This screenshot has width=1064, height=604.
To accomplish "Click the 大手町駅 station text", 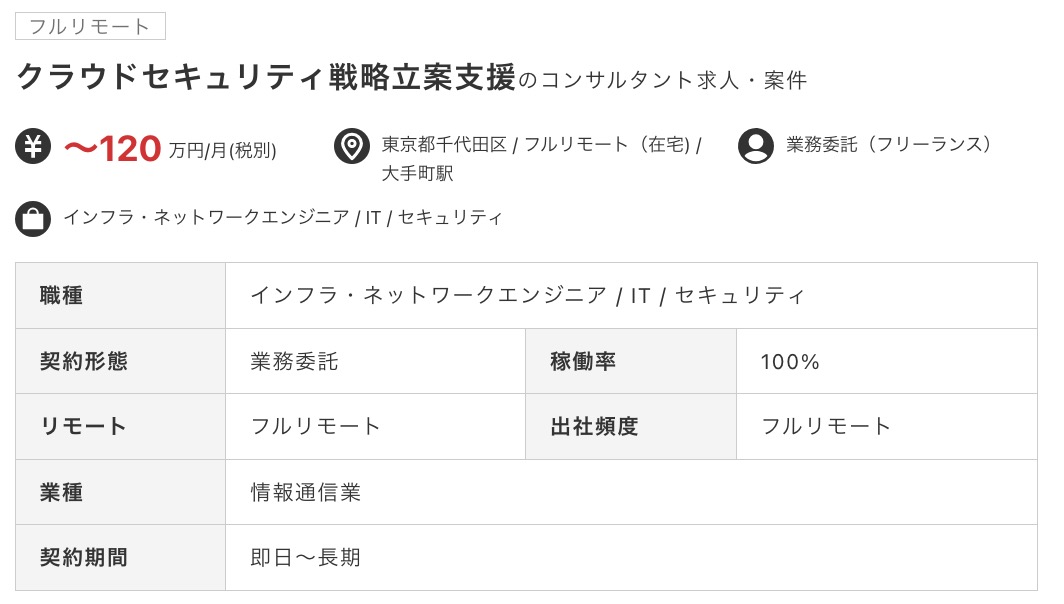I will (418, 174).
